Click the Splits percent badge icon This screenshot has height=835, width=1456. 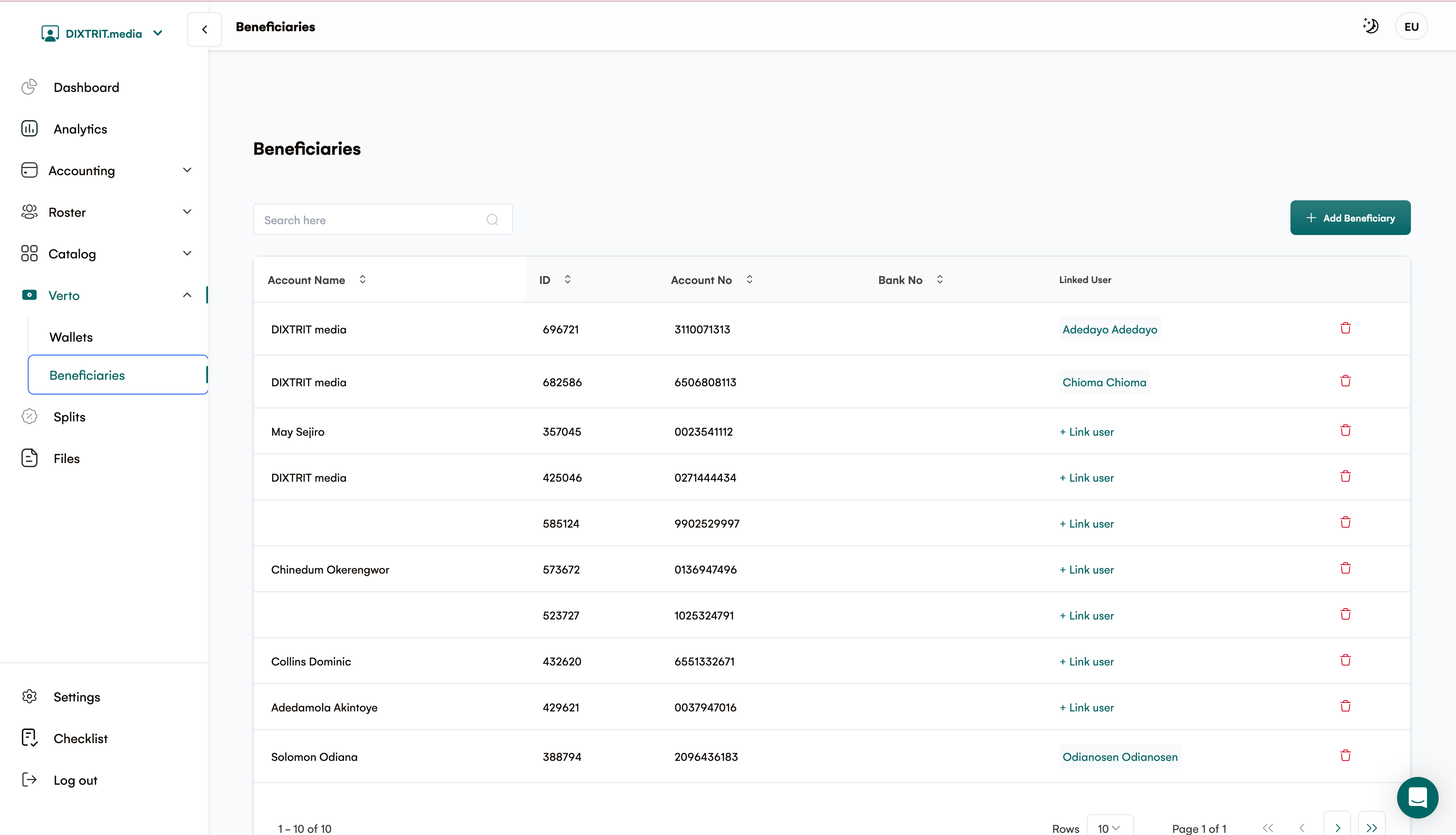(29, 416)
